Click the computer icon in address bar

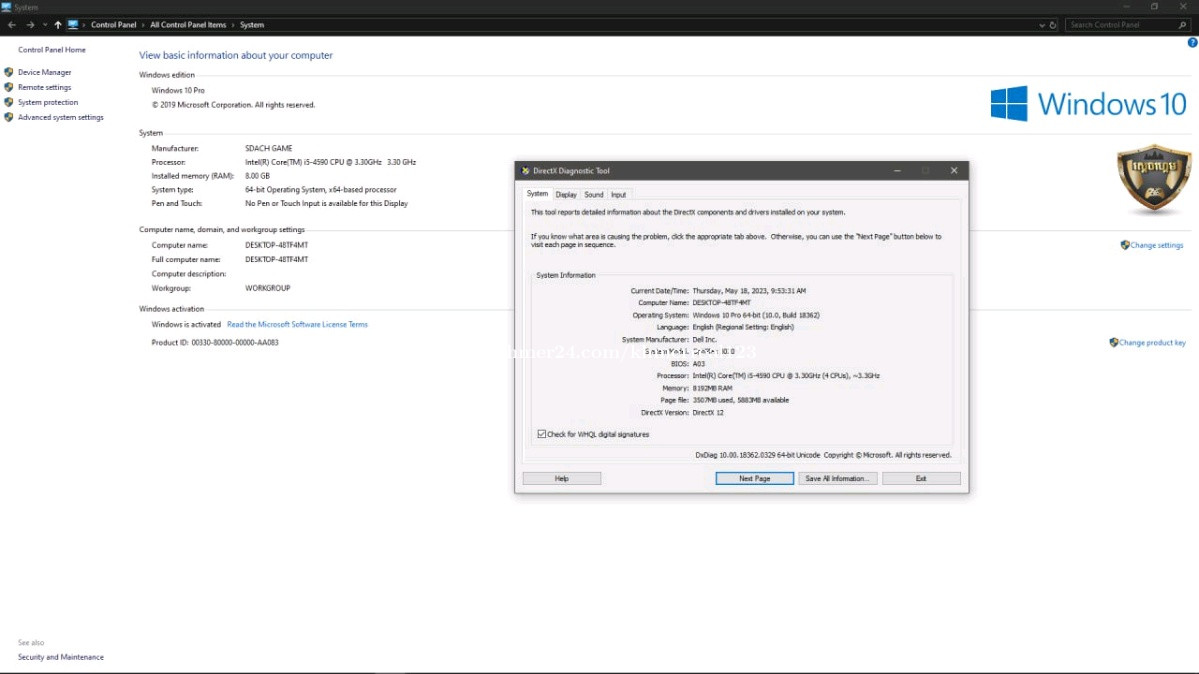pos(73,24)
